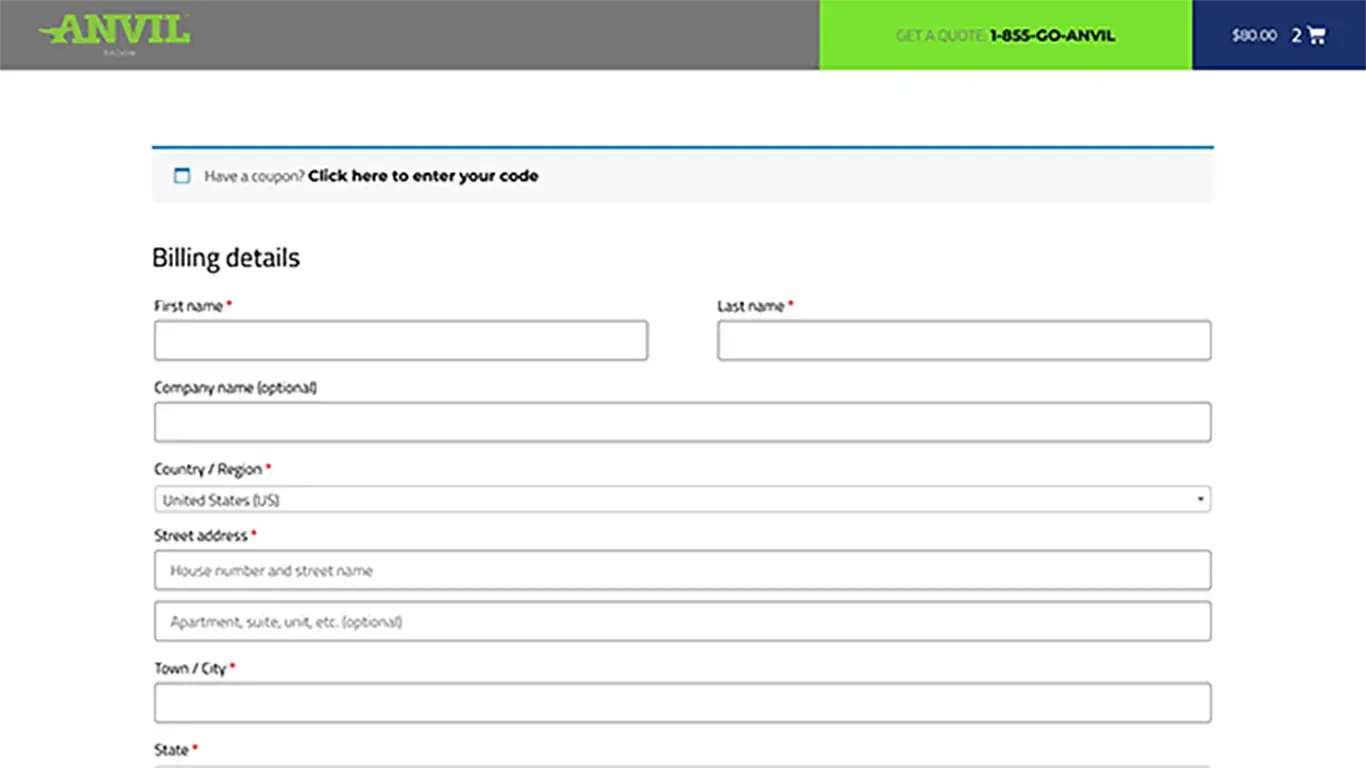Open the Country / Region dropdown

[x=682, y=499]
